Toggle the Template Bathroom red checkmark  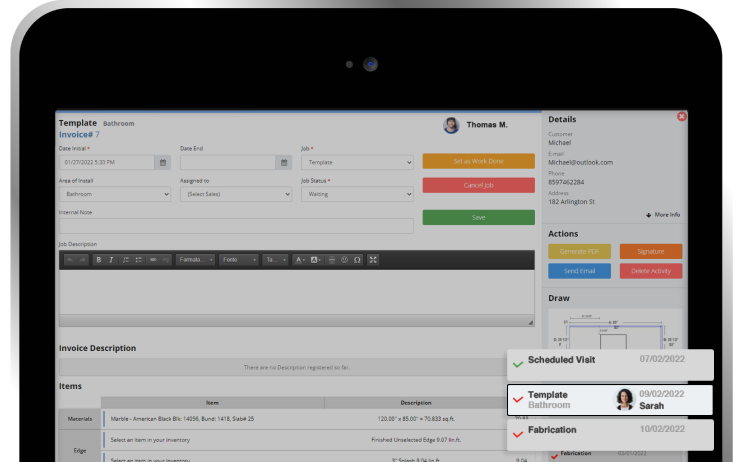[x=517, y=400]
